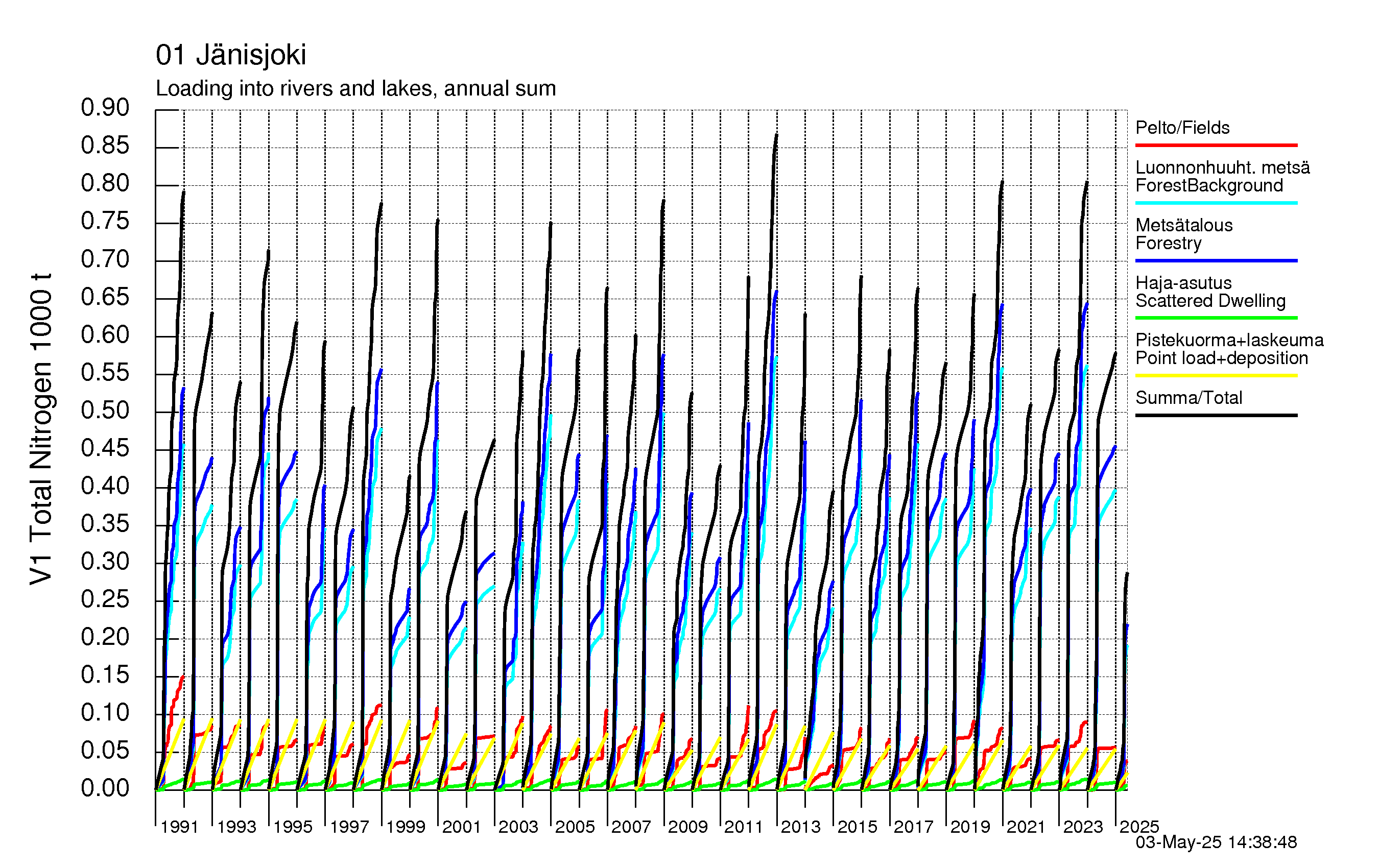Screen dimensions: 1379x868
Task: Click the chart title '01 Jänisjoki'
Action: [x=231, y=56]
